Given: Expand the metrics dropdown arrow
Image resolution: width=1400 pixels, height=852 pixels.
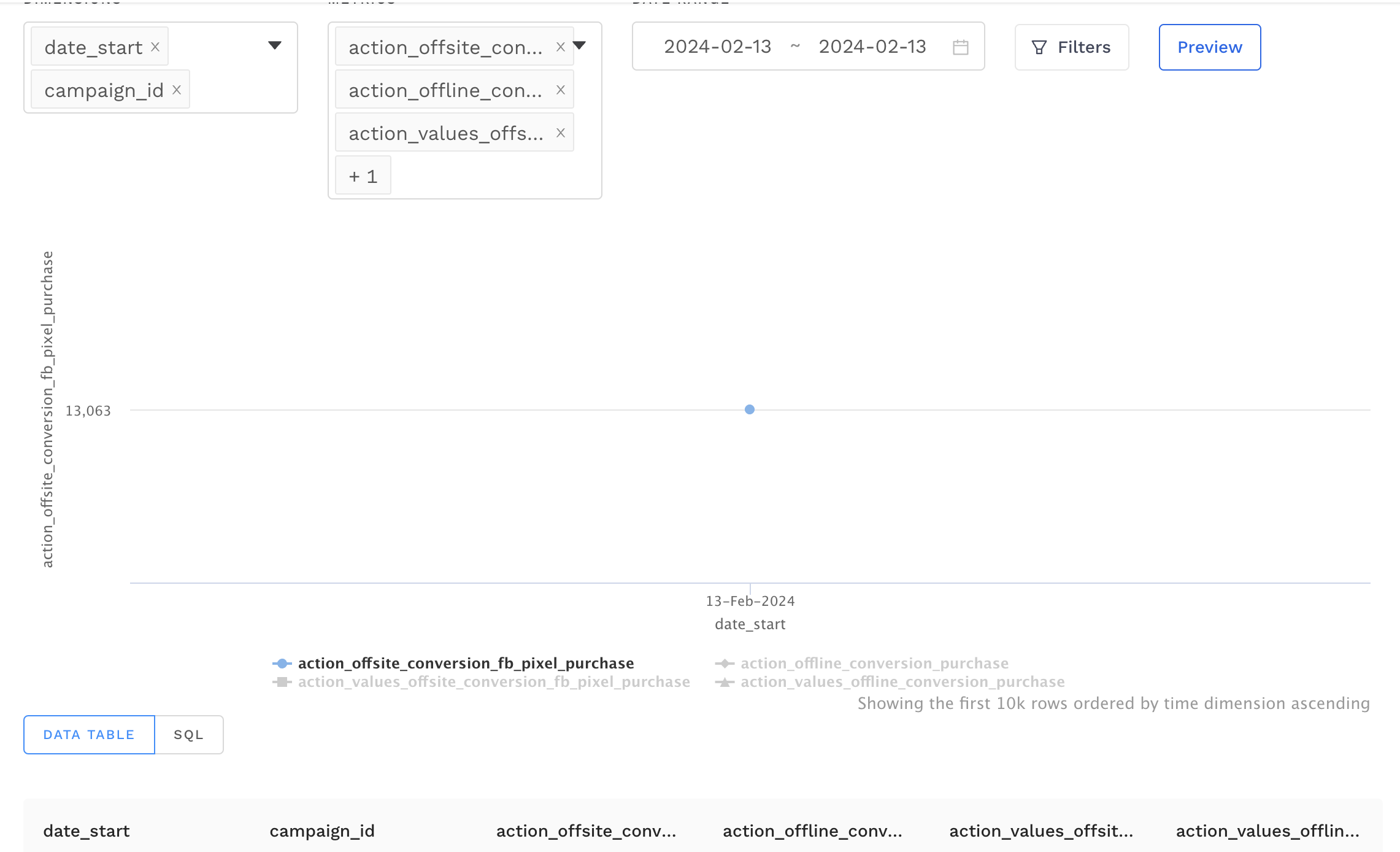Looking at the screenshot, I should [x=579, y=45].
